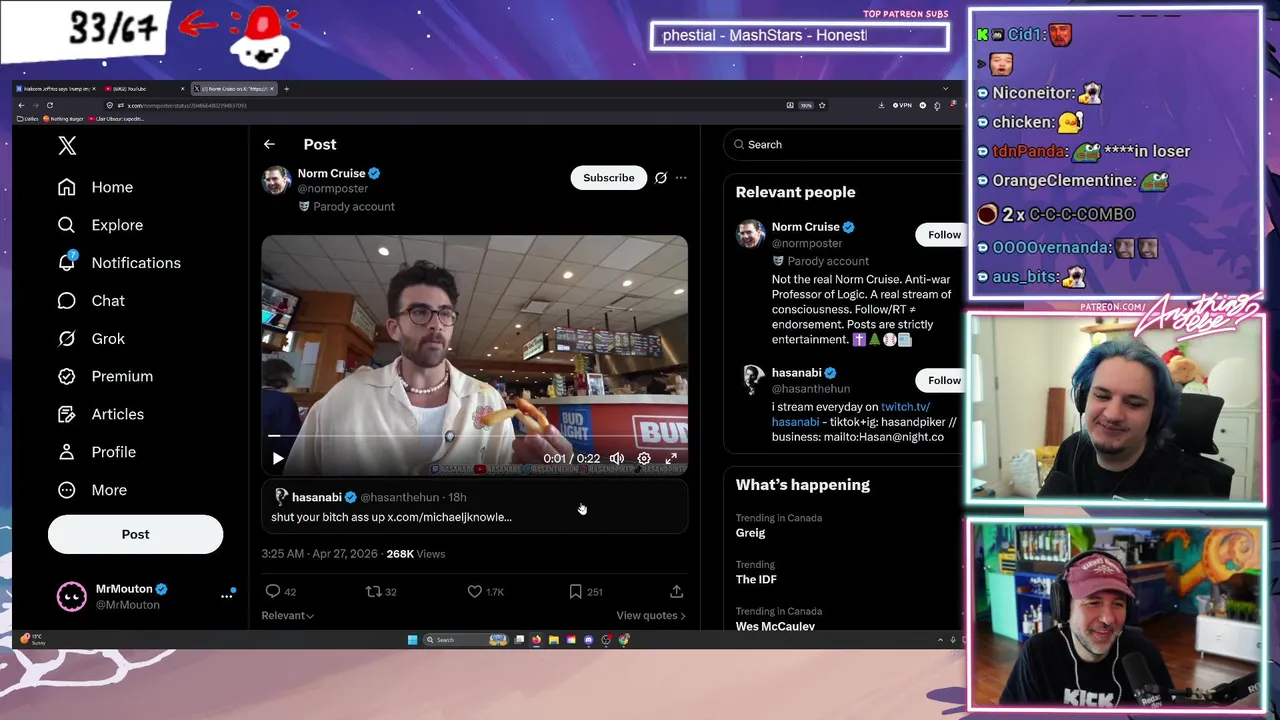
Task: Click the back arrow beside Post
Action: click(x=269, y=144)
